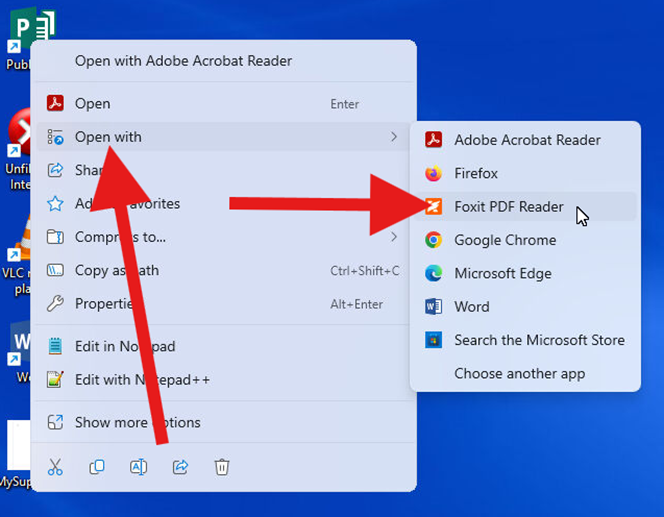Select the Microsoft Edge icon
The image size is (664, 517).
click(x=433, y=273)
